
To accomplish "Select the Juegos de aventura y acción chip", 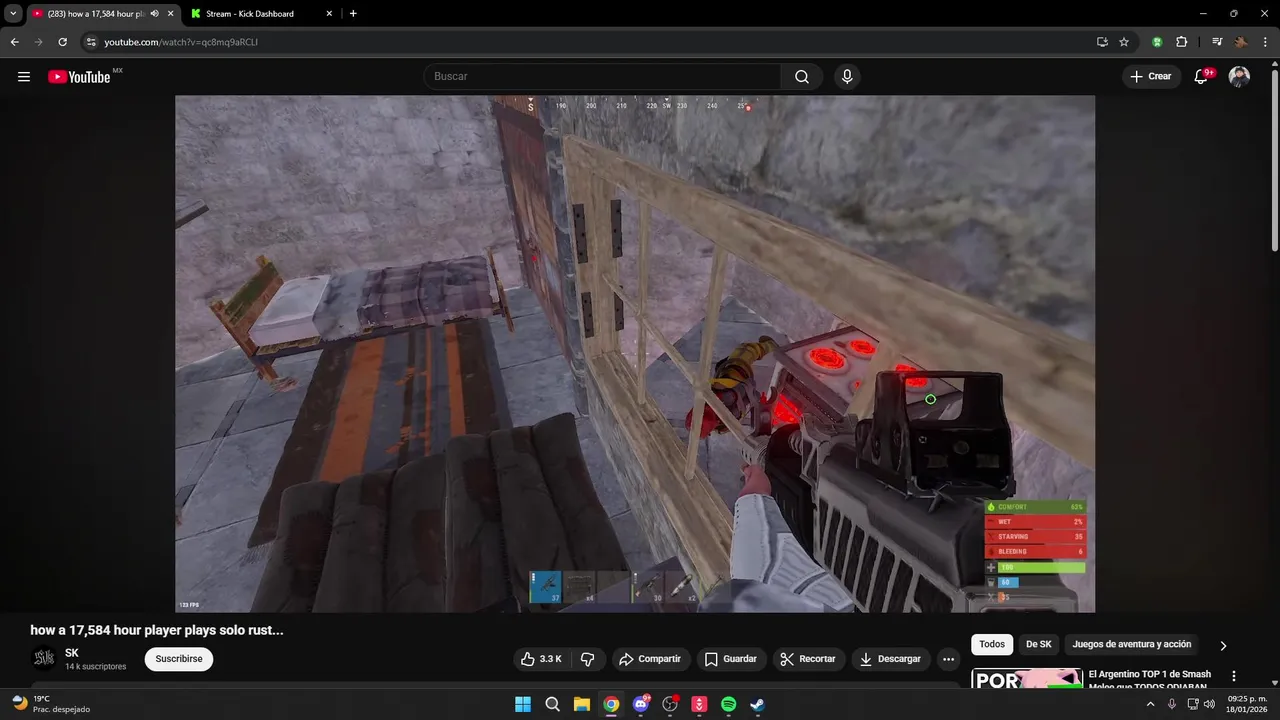I will [1132, 645].
